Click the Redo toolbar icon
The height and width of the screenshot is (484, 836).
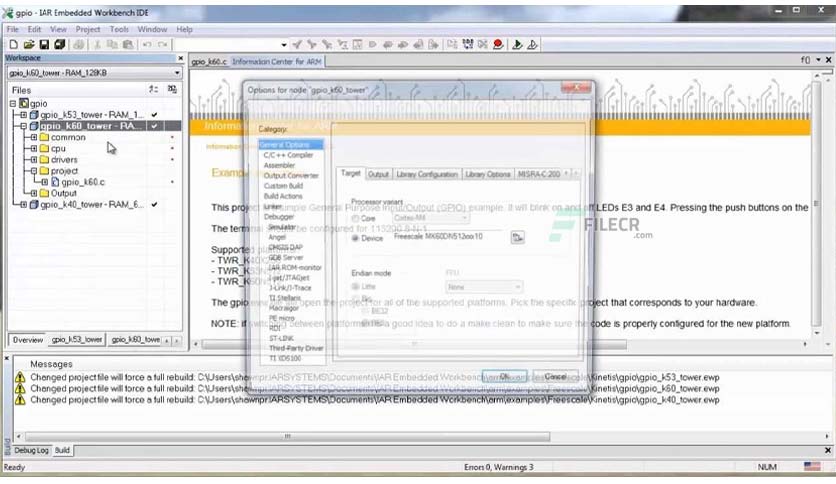coord(163,45)
